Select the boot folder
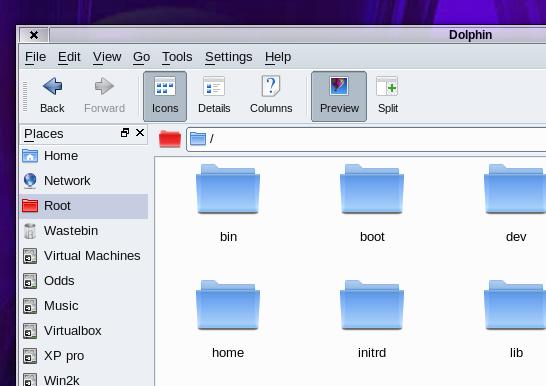 [x=372, y=204]
